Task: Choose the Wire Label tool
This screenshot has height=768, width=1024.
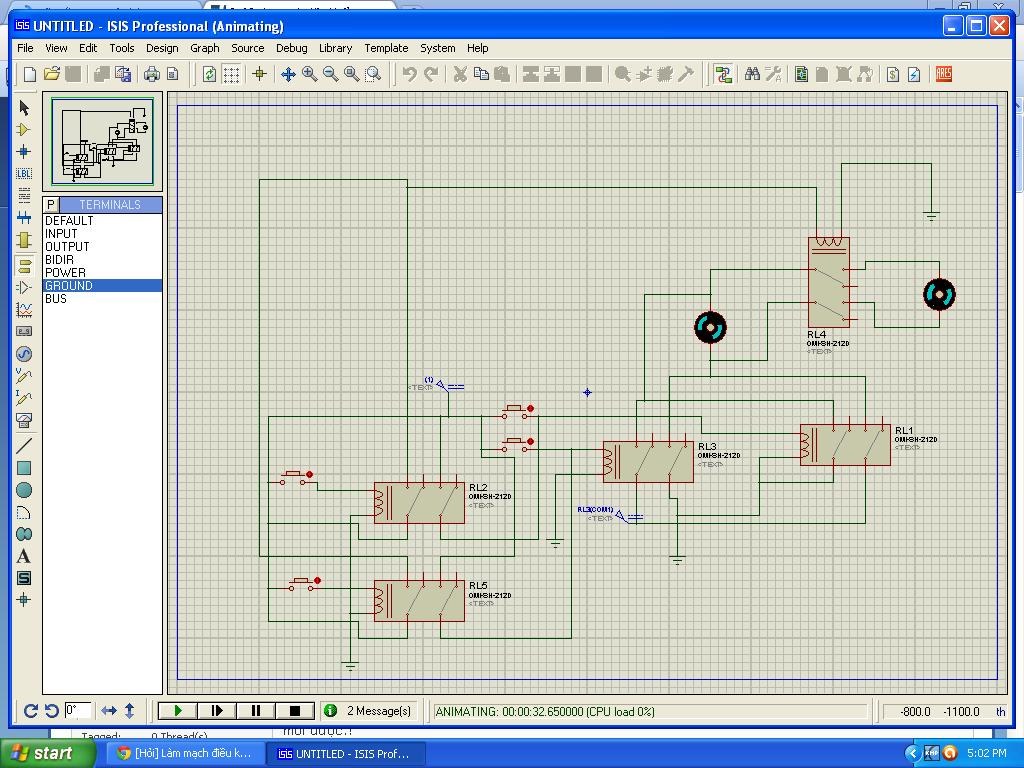Action: pyautogui.click(x=24, y=174)
